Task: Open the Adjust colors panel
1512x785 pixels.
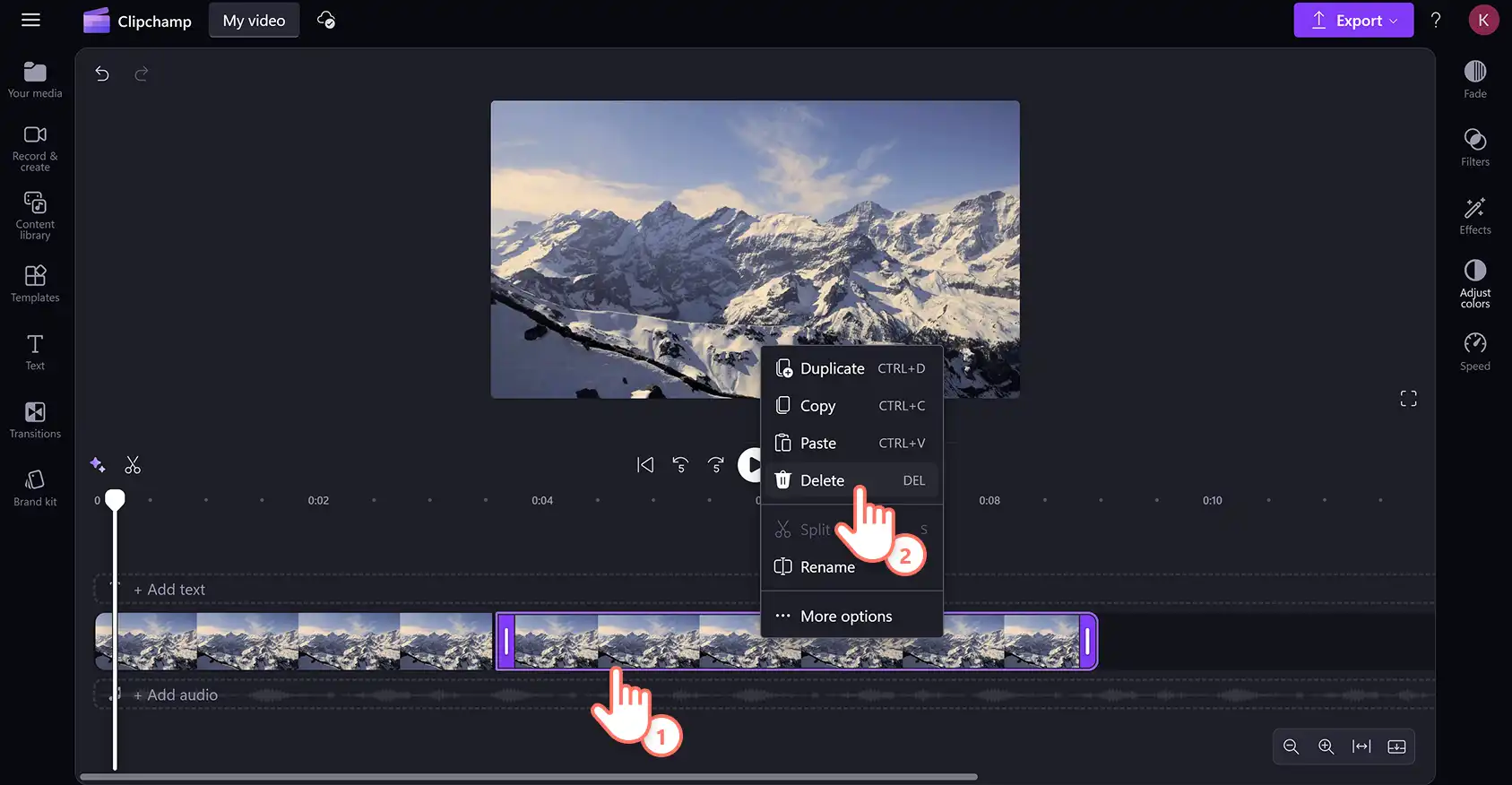Action: 1474,283
